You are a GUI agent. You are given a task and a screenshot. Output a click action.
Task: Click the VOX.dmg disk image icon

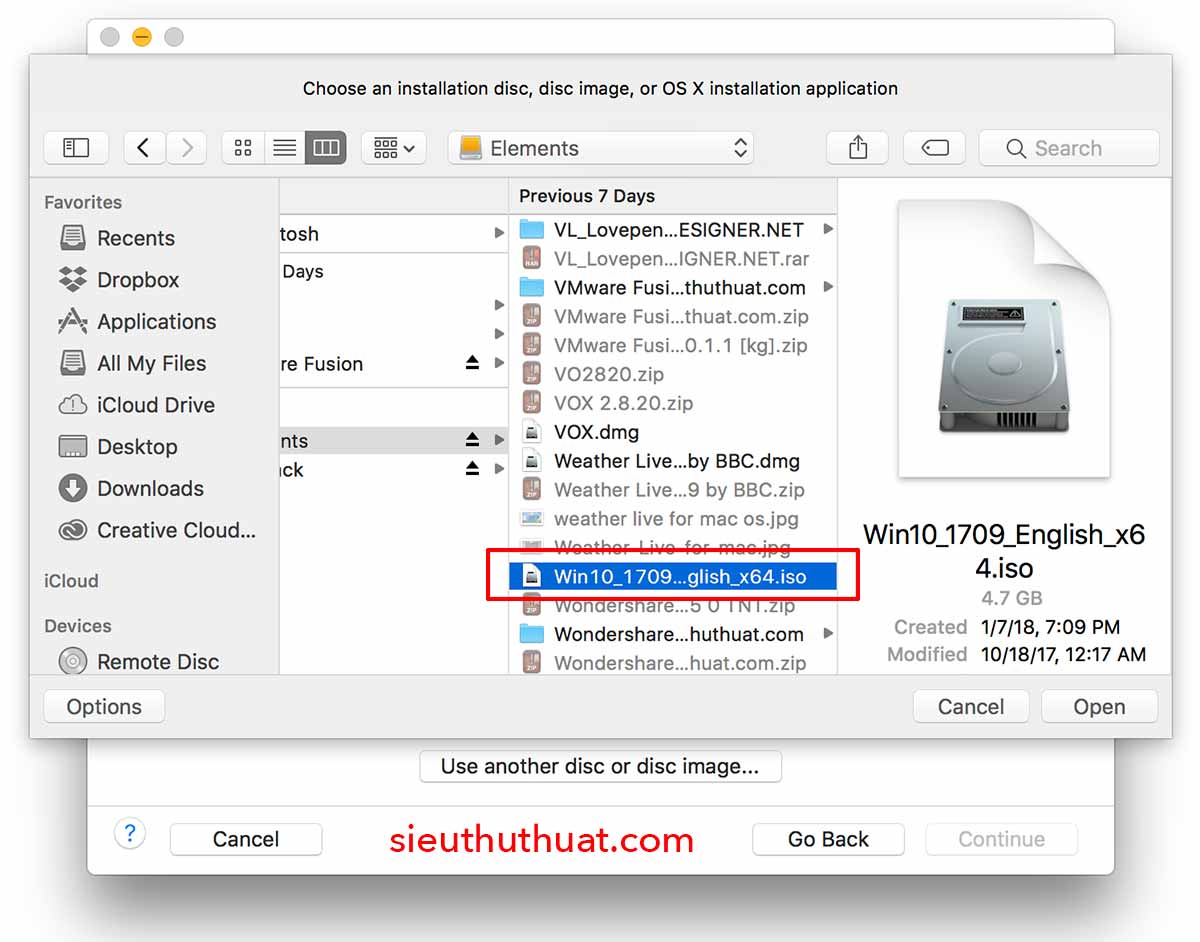[x=532, y=432]
